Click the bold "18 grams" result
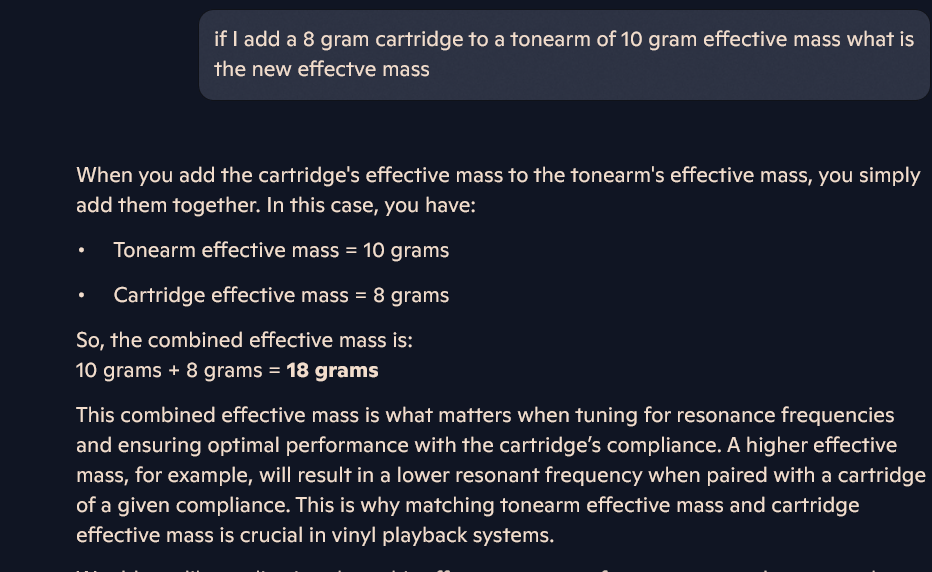 coord(332,370)
